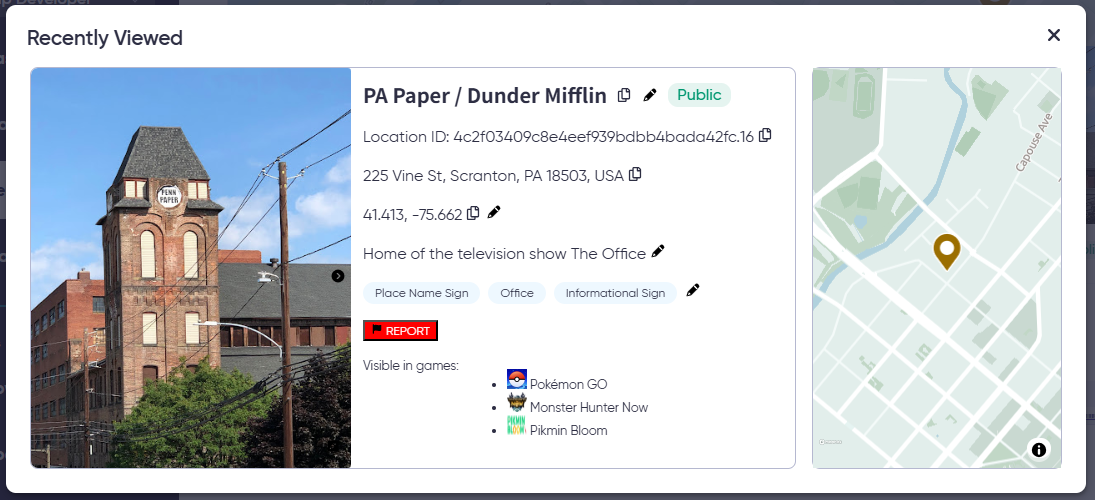This screenshot has width=1095, height=500.
Task: Close the Recently Viewed dialog
Action: pos(1054,35)
